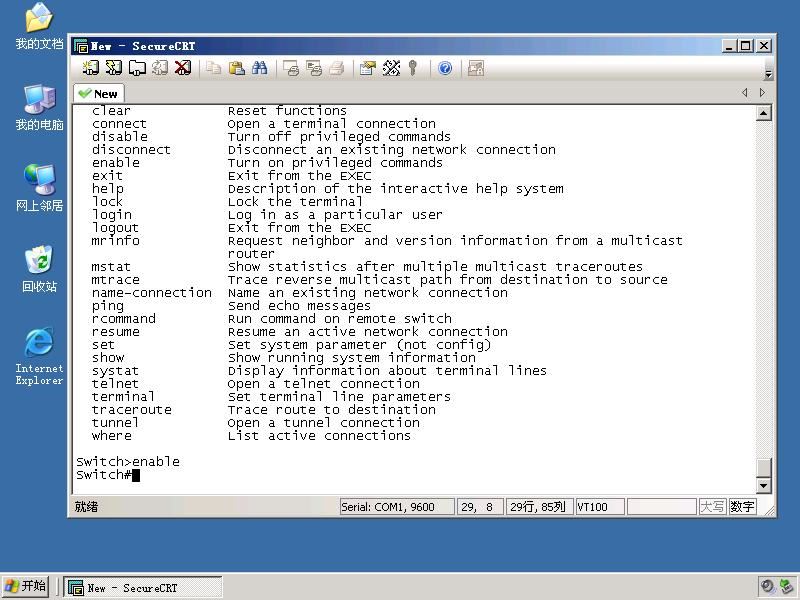Click 'Open a telnet connection' description
Screen dimensions: 800x600
click(x=323, y=384)
